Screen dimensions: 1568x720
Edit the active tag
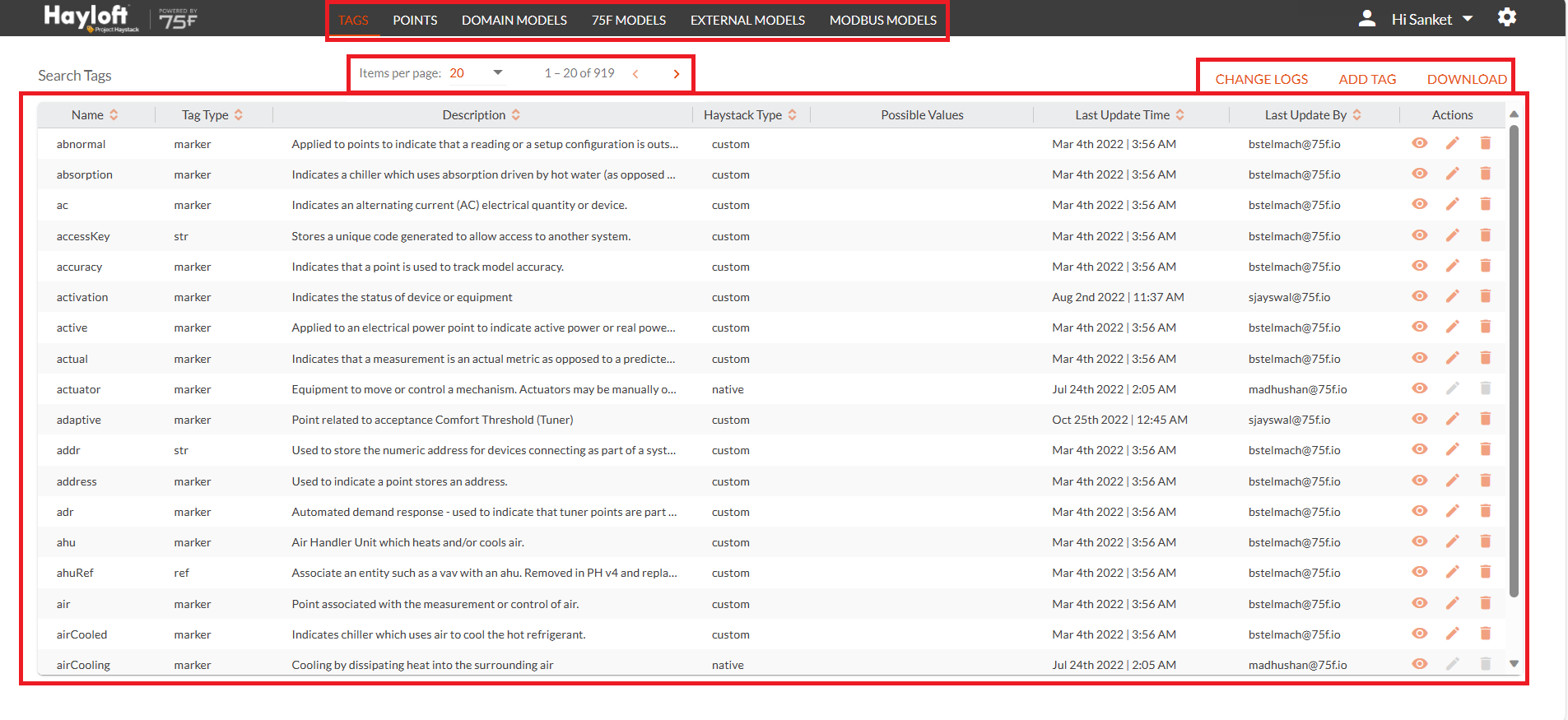click(x=1452, y=327)
